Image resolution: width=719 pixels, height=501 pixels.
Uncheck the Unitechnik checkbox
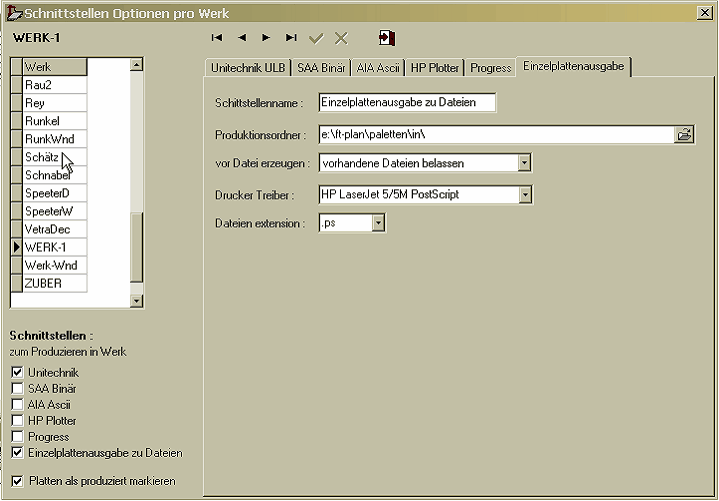[x=17, y=372]
